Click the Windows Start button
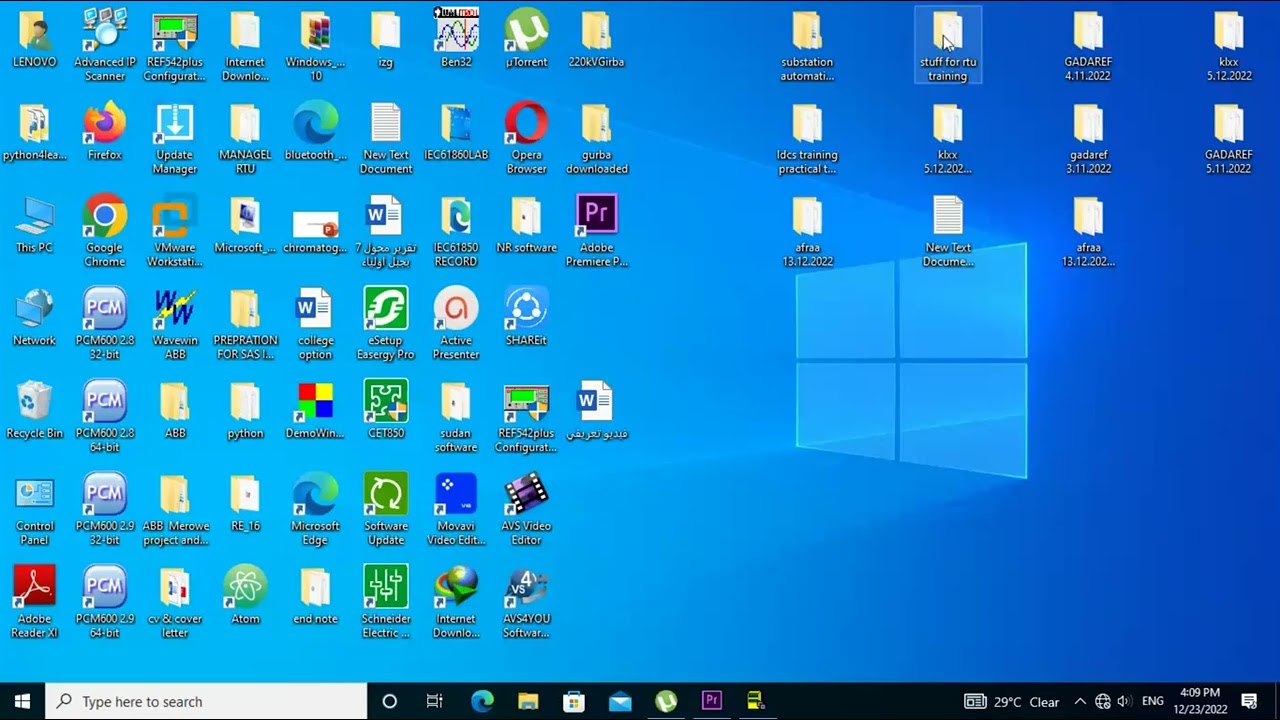 pos(23,701)
